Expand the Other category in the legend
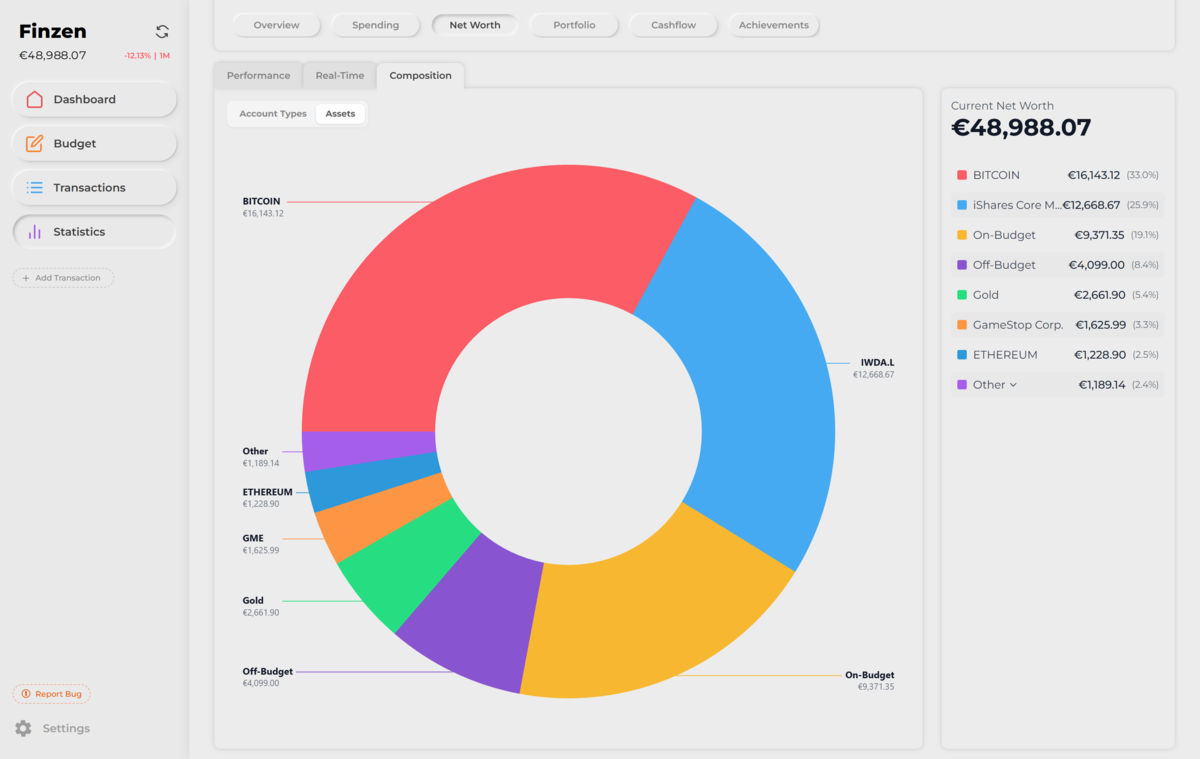This screenshot has height=759, width=1200. tap(1013, 385)
